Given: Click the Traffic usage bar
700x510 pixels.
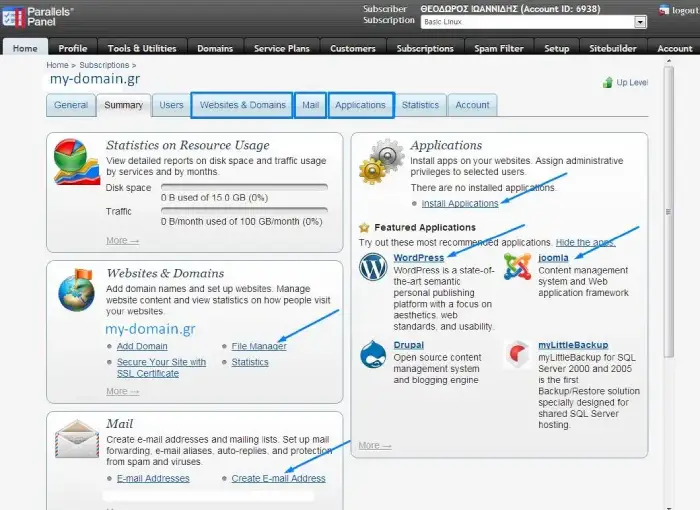Looking at the screenshot, I should click(x=244, y=210).
